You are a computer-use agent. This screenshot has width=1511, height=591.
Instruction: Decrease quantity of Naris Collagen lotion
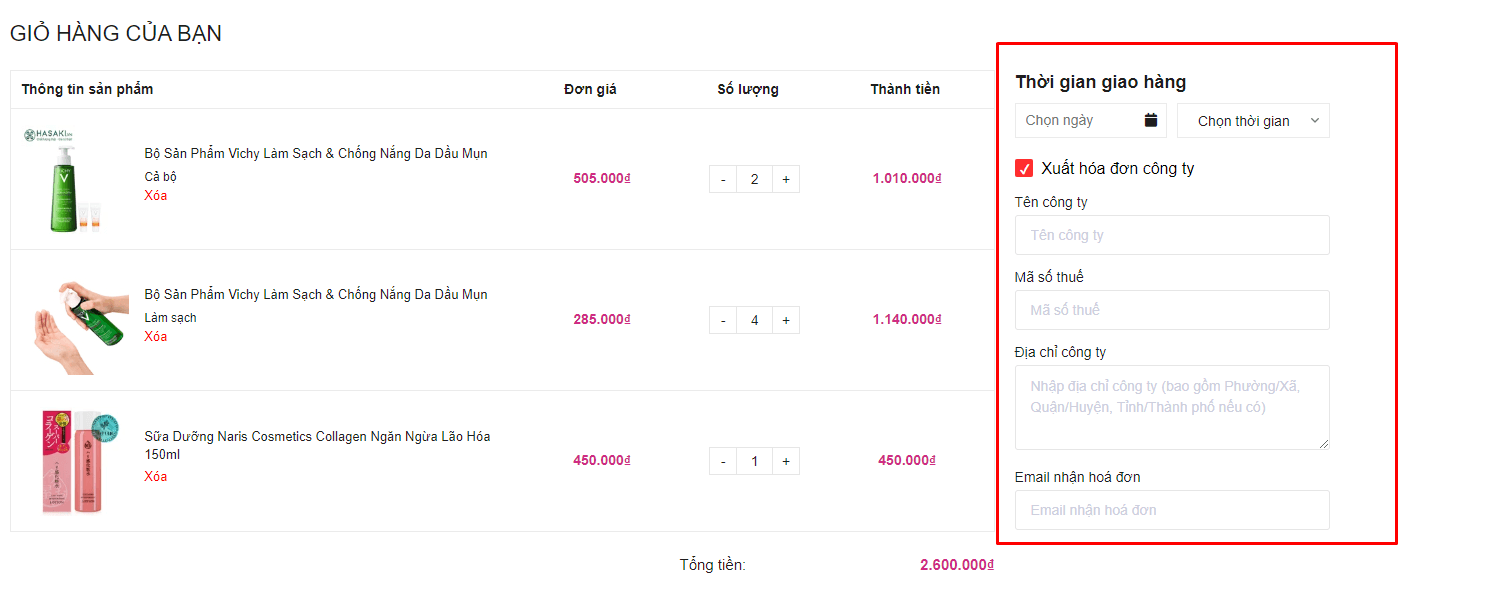click(x=723, y=461)
